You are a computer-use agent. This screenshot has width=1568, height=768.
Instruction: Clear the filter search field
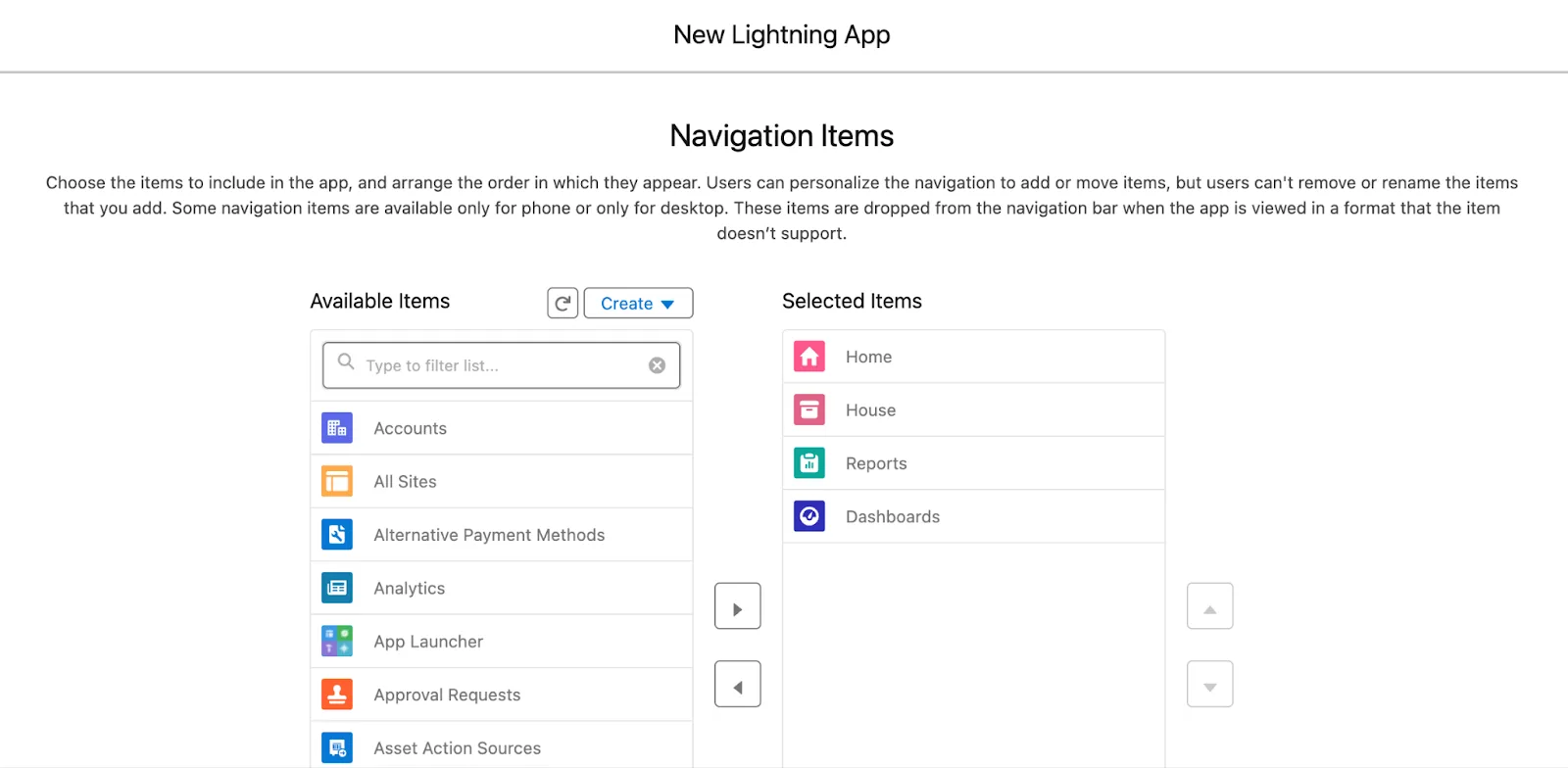tap(656, 364)
